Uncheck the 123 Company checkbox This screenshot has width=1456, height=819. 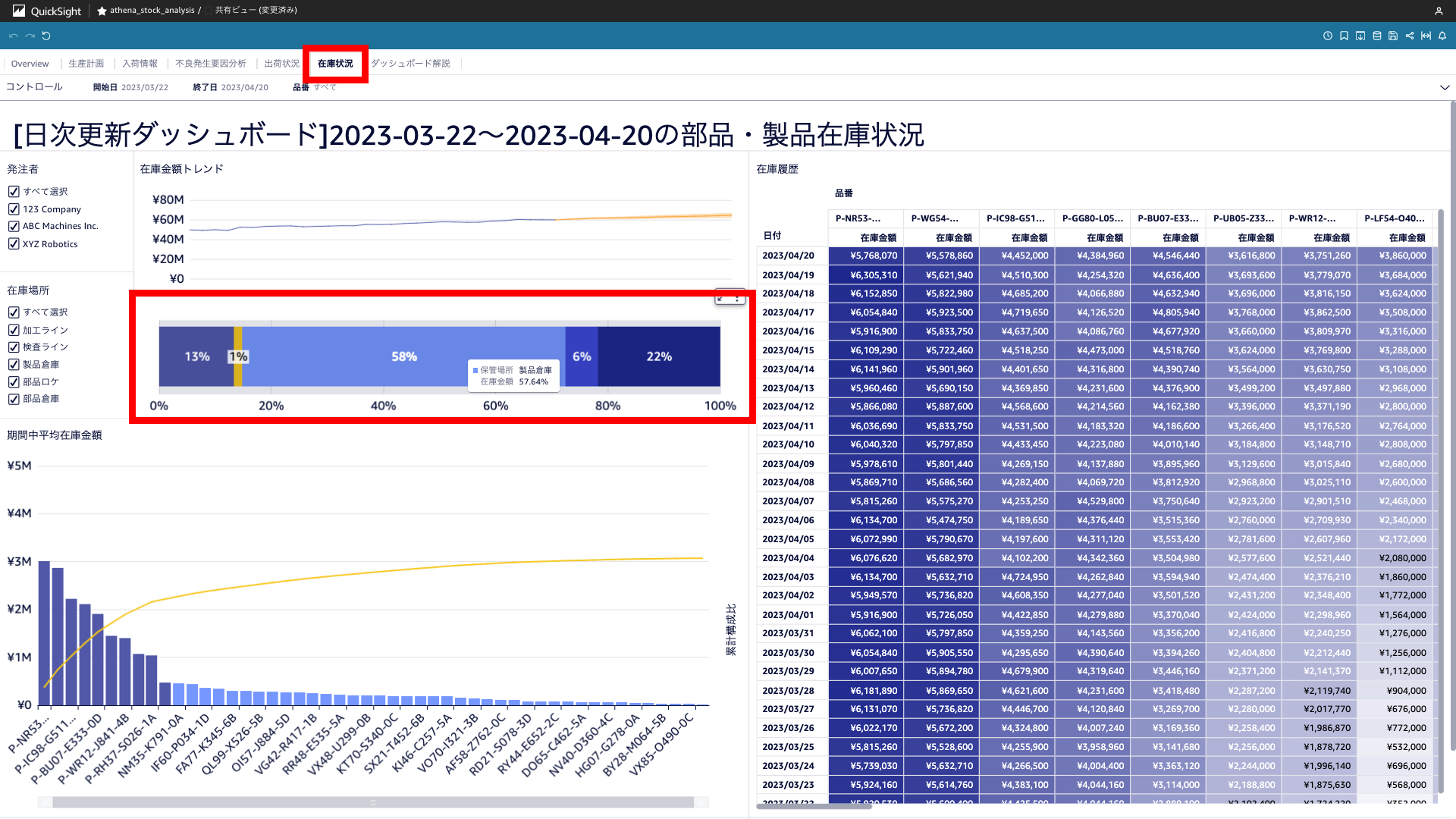pyautogui.click(x=14, y=209)
